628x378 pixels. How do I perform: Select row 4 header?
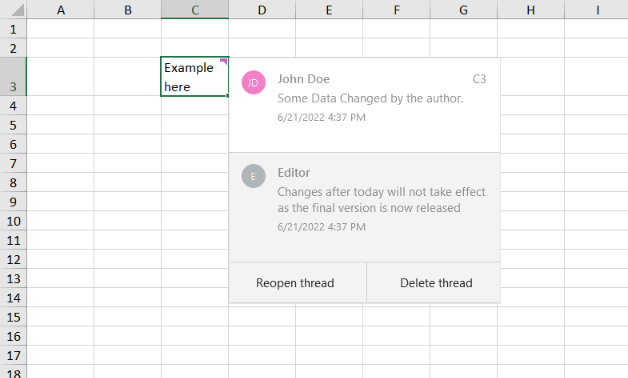13,106
